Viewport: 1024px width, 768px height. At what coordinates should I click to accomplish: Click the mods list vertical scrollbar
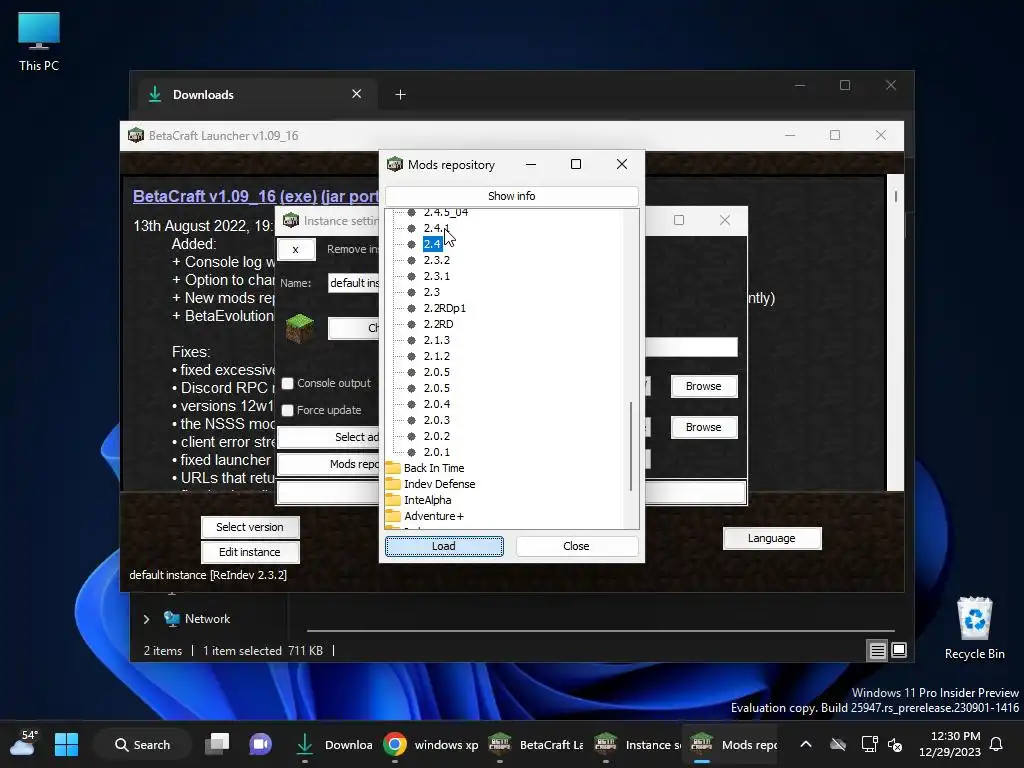(631, 446)
